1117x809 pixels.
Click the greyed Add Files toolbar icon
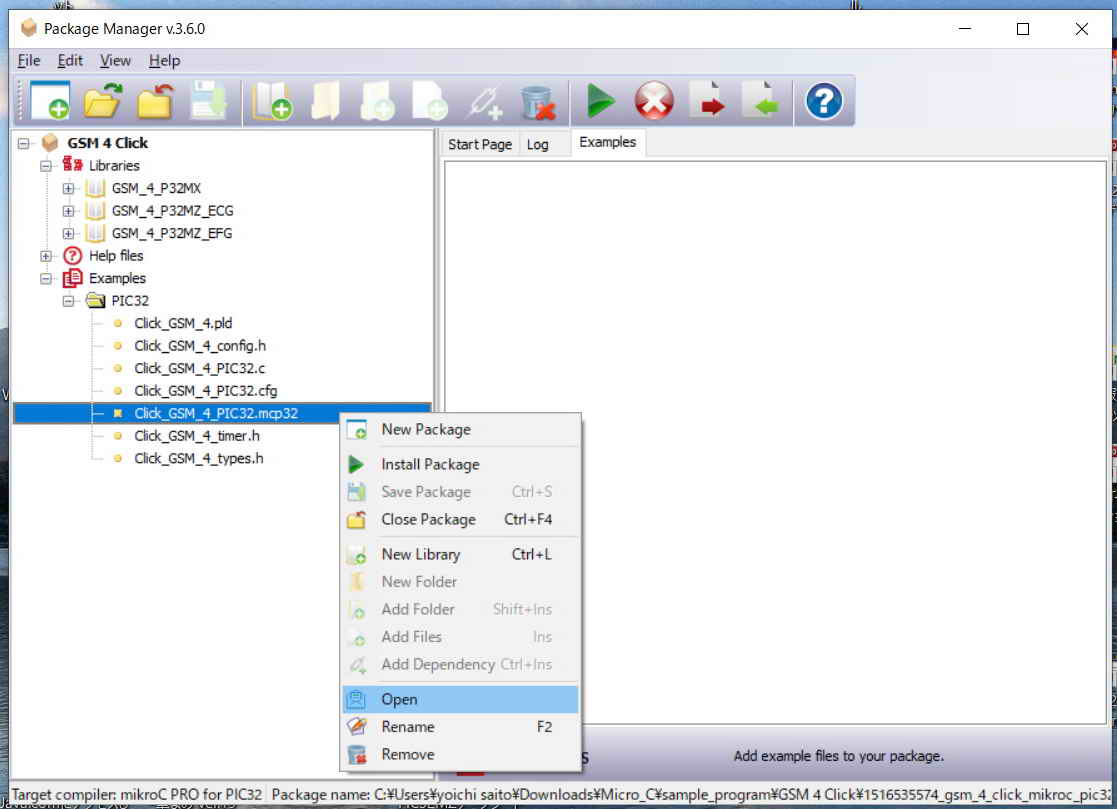coord(430,101)
